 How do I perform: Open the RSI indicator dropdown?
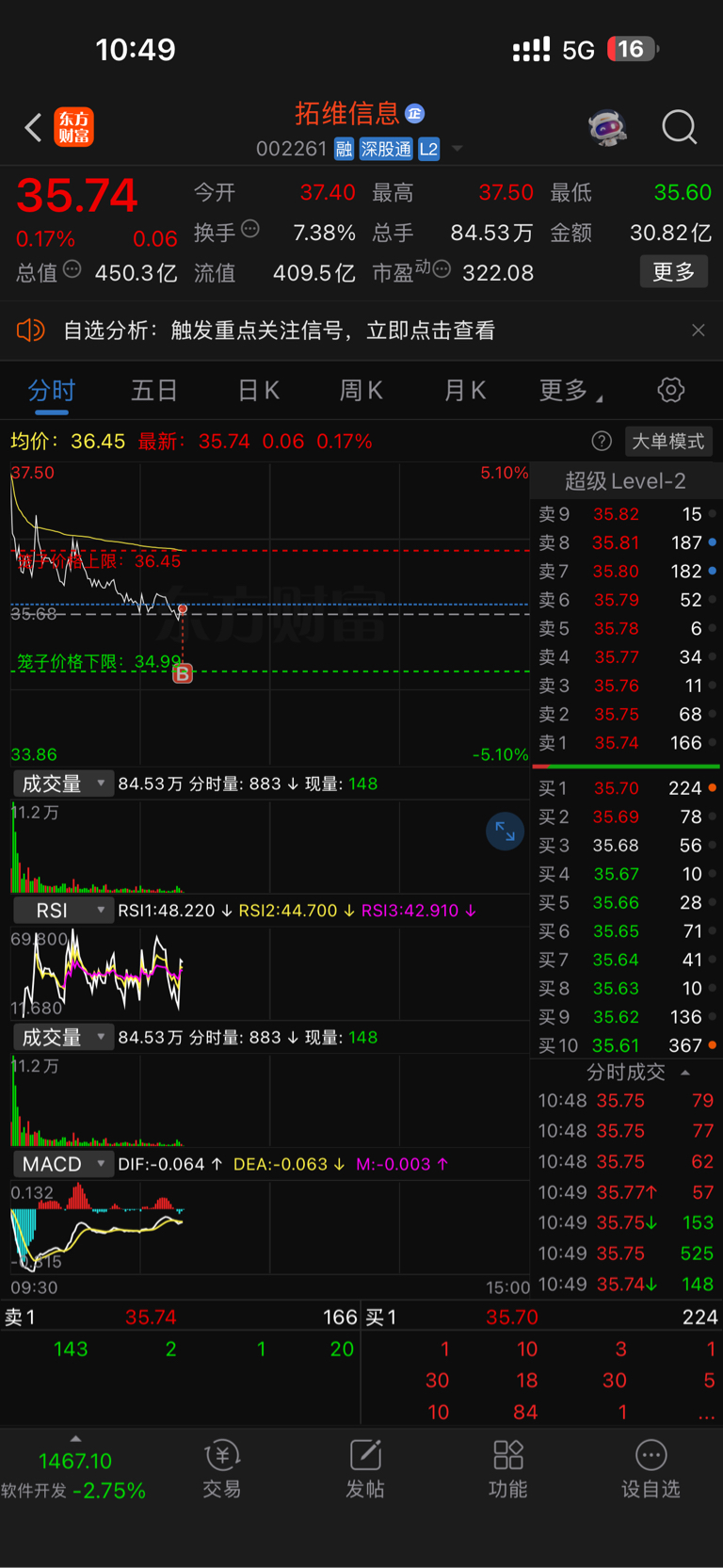pyautogui.click(x=63, y=911)
